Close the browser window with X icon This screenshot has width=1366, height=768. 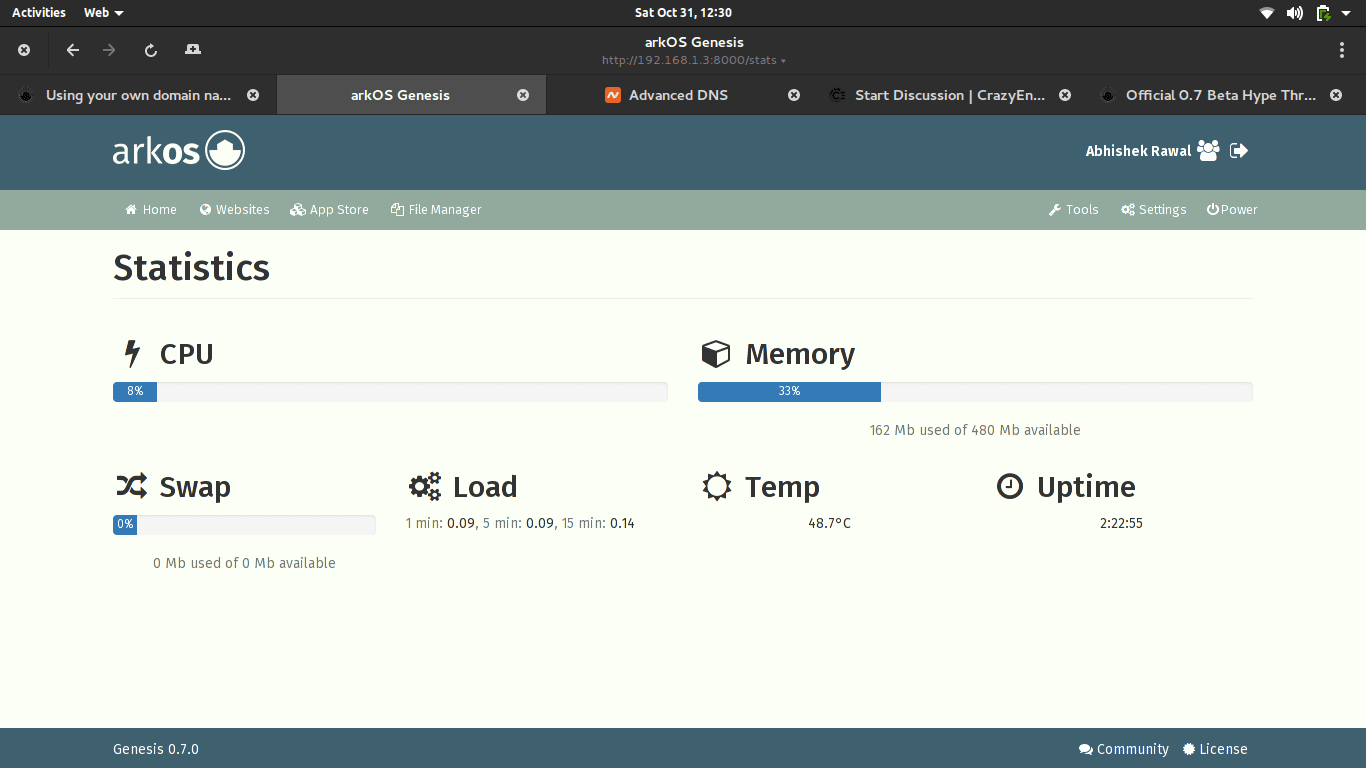[x=24, y=50]
